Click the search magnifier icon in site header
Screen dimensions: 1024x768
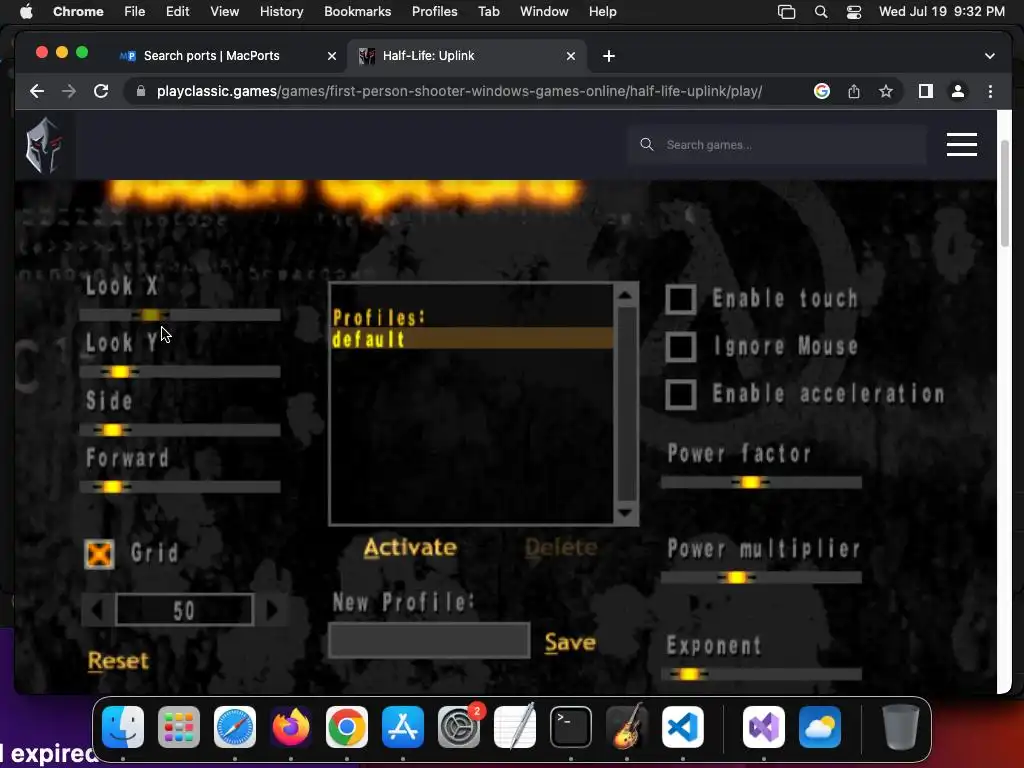click(647, 144)
